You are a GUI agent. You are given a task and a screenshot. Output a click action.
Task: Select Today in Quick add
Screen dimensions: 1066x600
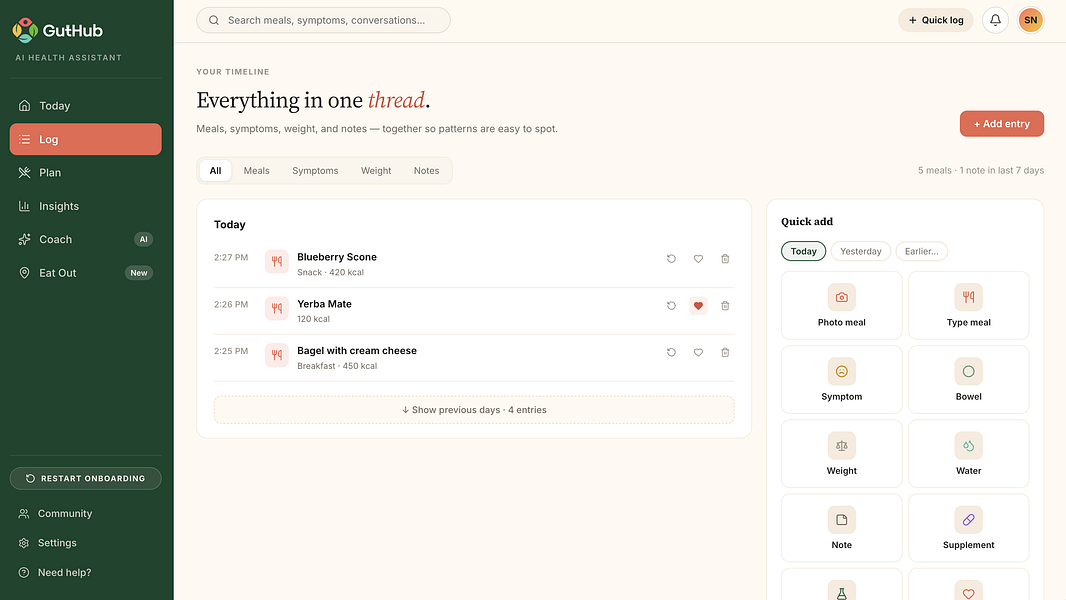tap(804, 251)
